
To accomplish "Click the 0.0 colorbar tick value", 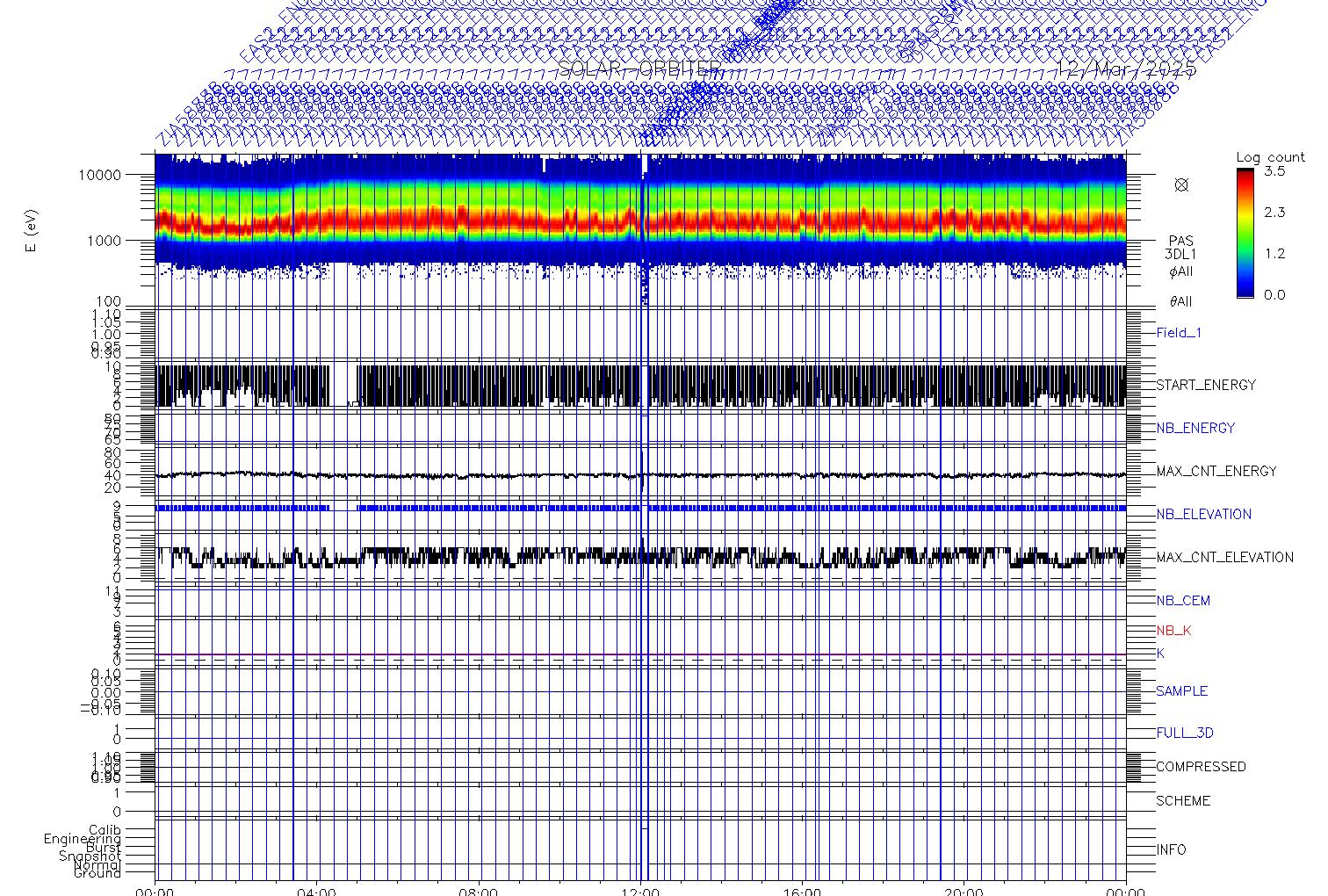I will tap(1274, 295).
